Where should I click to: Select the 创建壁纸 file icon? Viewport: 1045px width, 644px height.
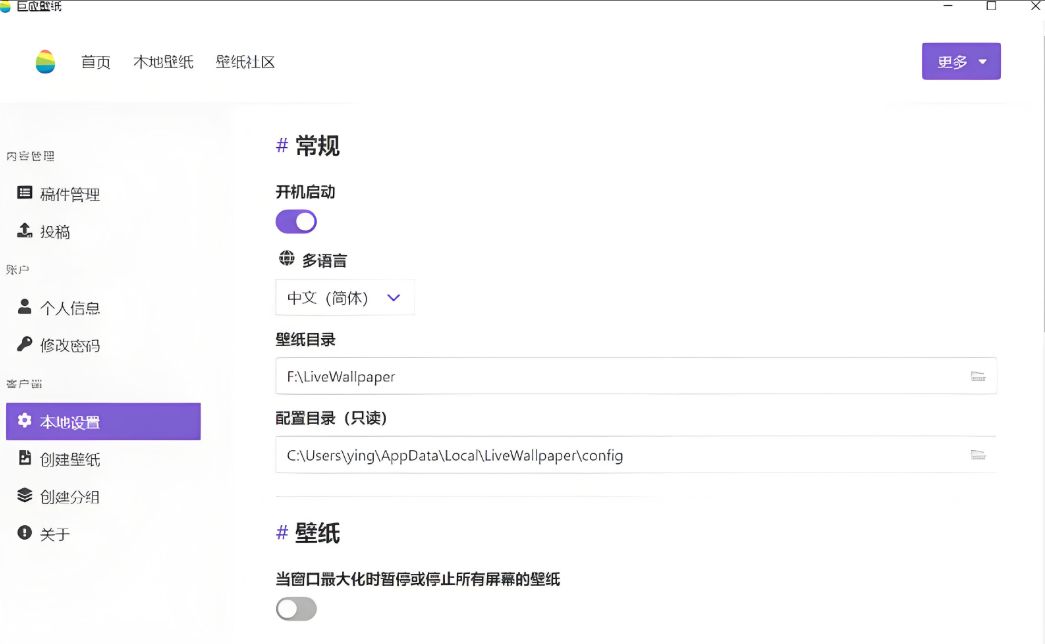point(25,458)
